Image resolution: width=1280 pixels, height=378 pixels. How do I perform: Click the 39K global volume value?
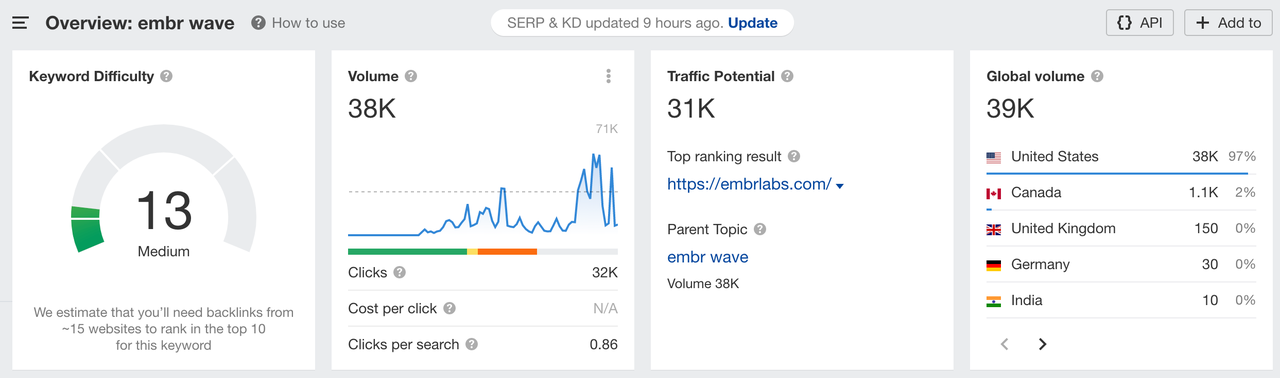(1011, 108)
